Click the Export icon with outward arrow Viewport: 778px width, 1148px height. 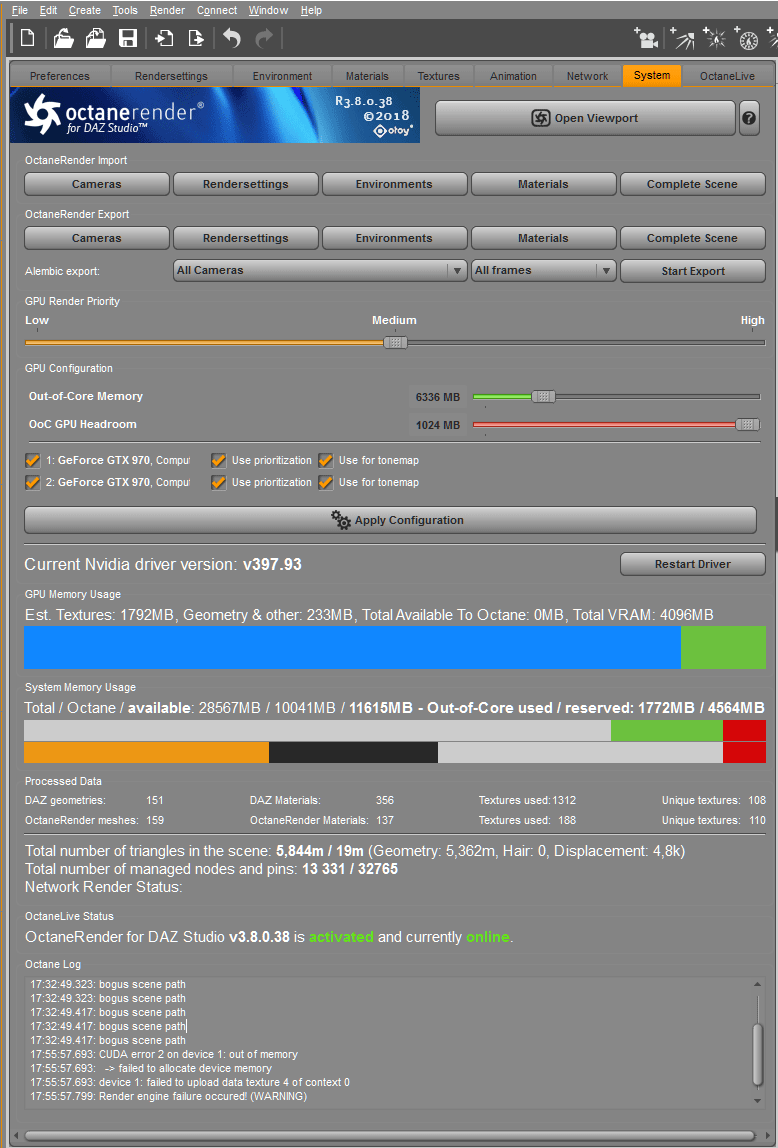click(196, 38)
